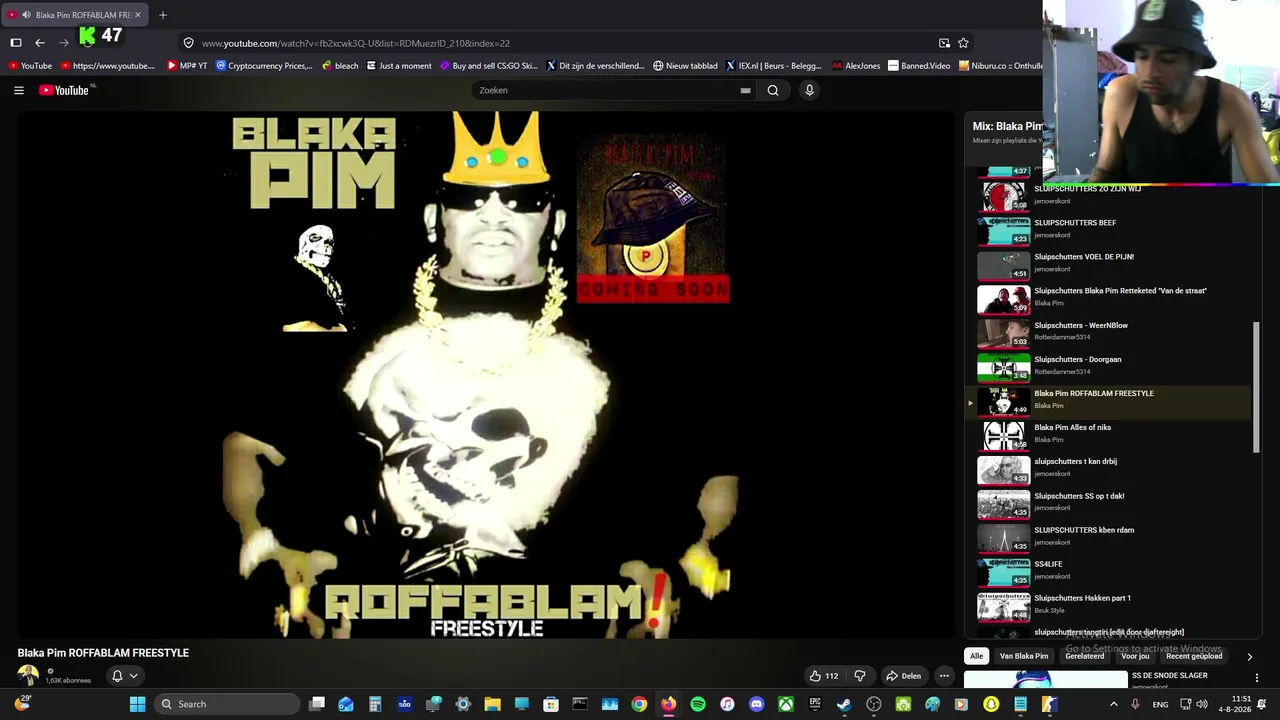
Task: Open Spotify from the taskbar
Action: click(x=698, y=704)
